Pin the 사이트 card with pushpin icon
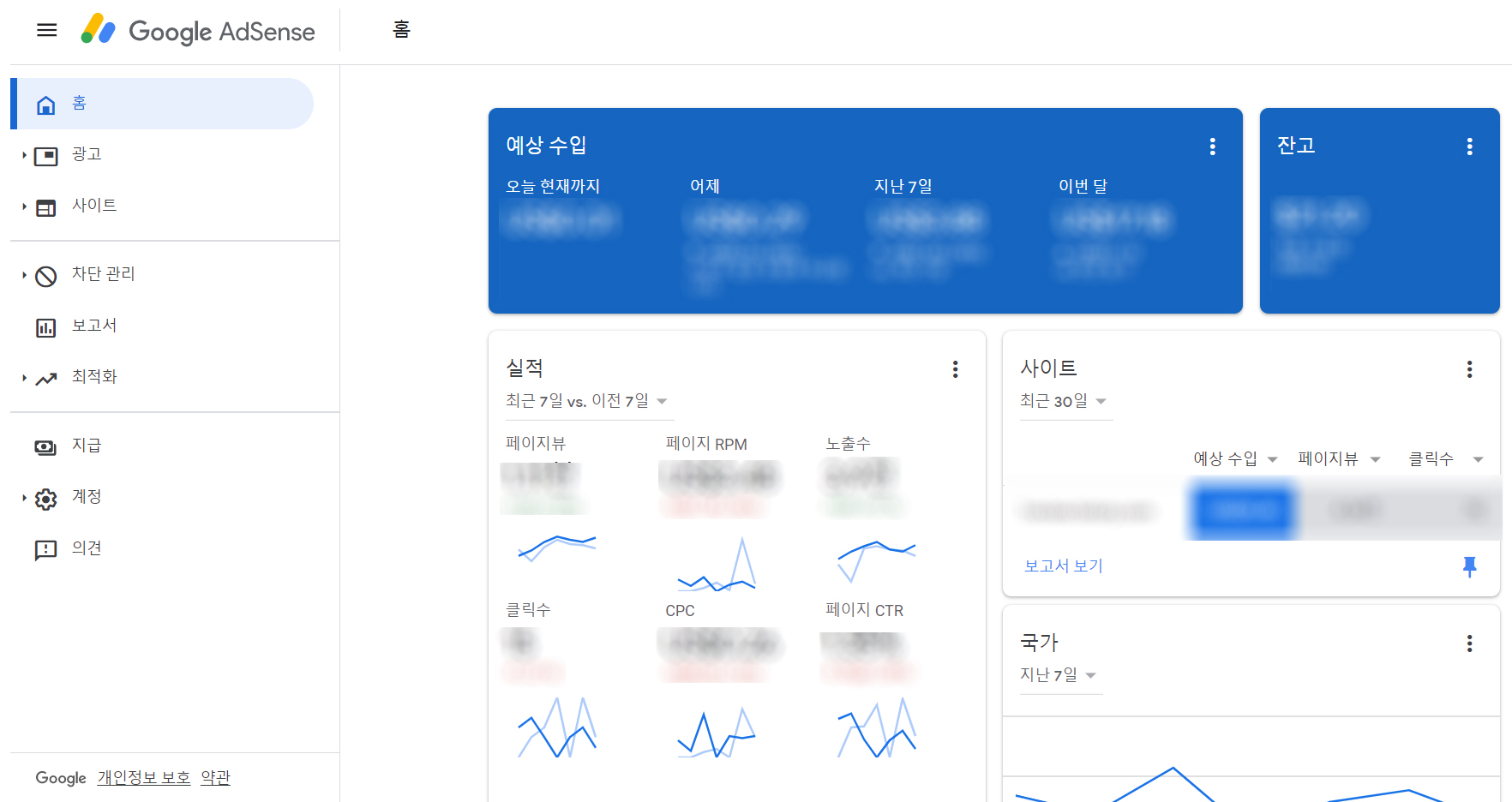Screen dimensions: 1512x802 1469,566
